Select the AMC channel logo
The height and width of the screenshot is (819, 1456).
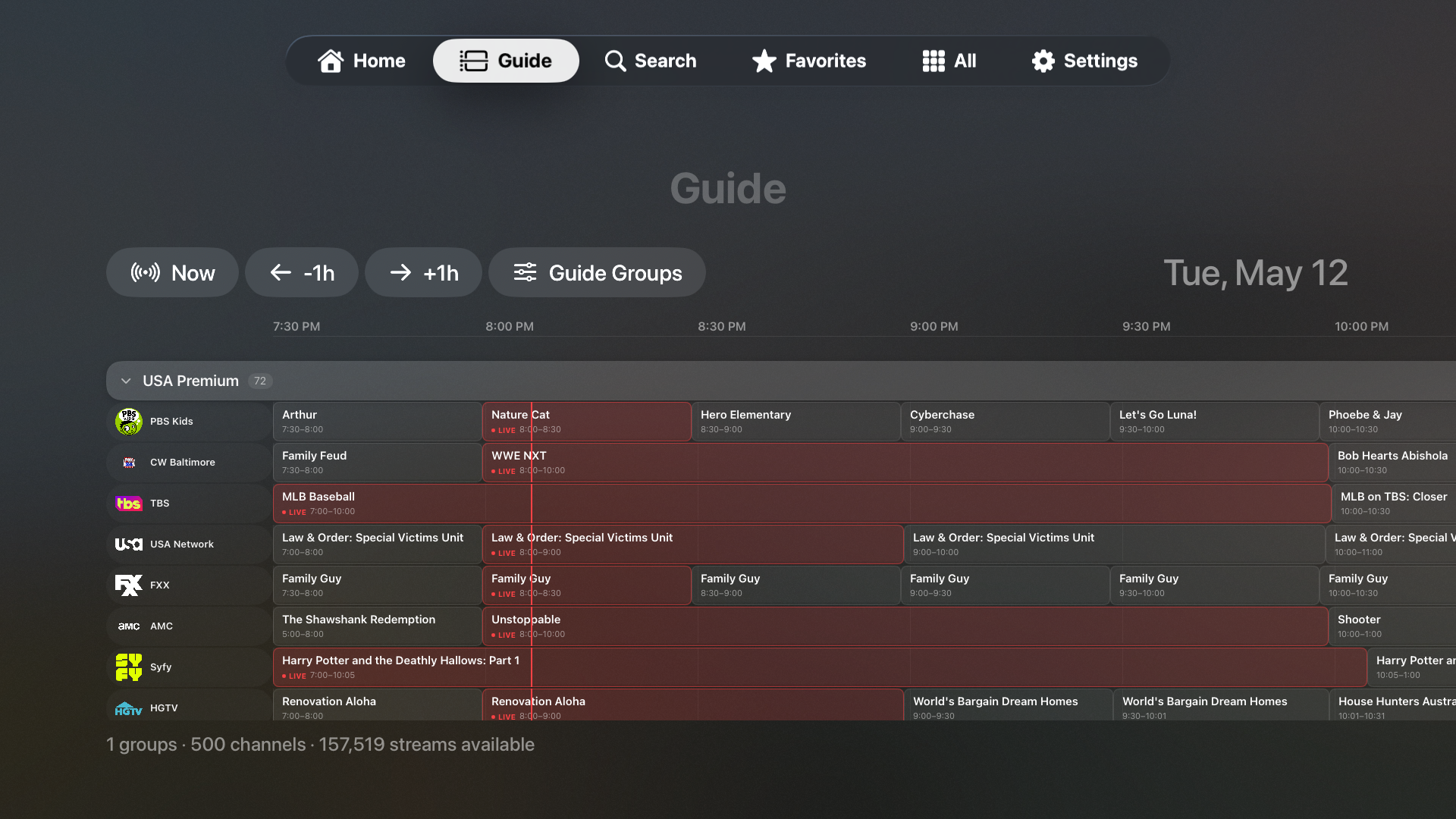pos(129,626)
